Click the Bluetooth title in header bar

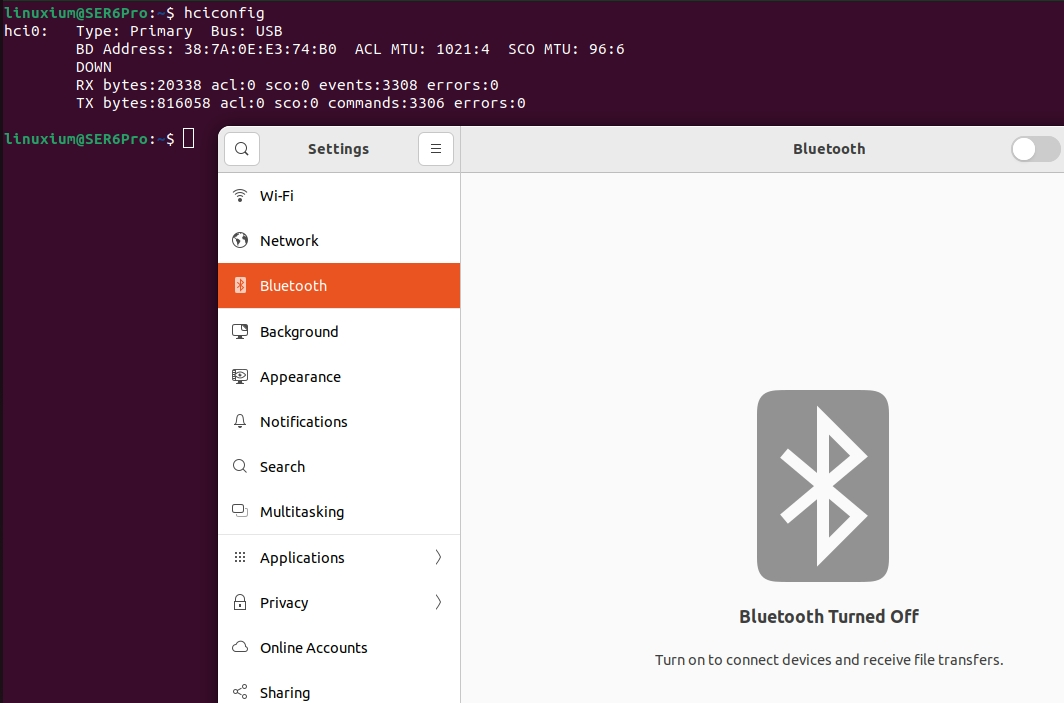(829, 149)
